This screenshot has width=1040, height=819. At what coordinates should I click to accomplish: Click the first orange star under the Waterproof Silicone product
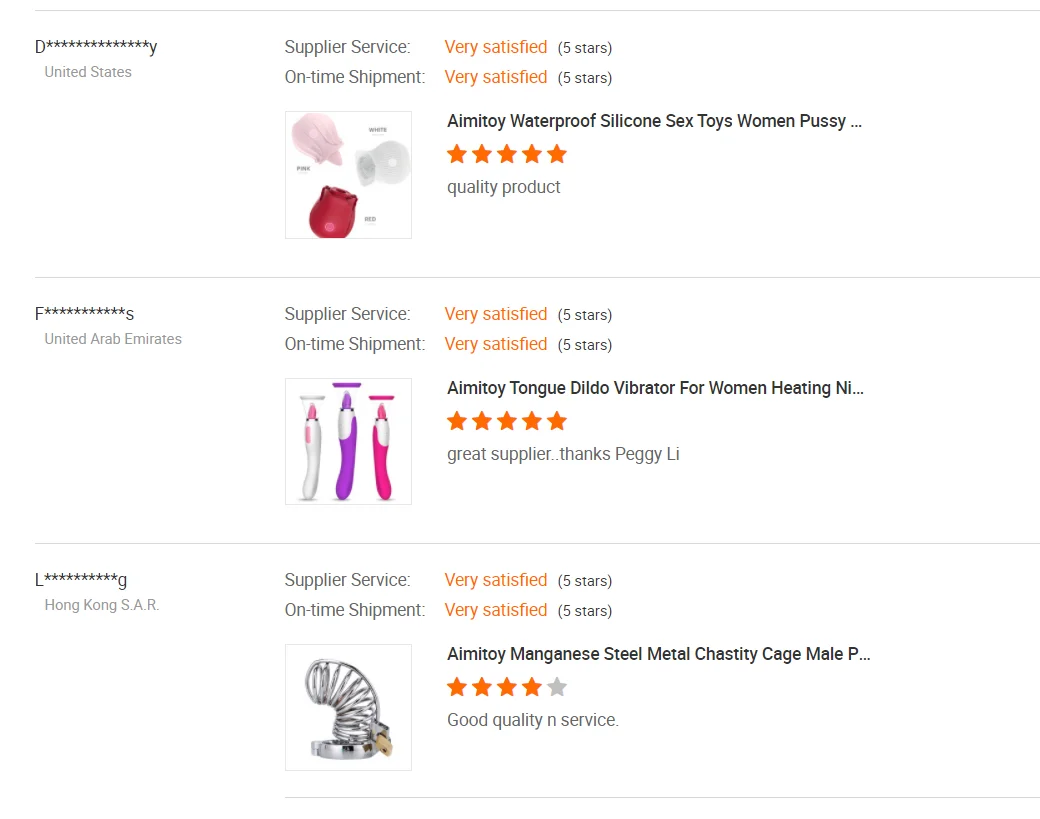(x=457, y=154)
